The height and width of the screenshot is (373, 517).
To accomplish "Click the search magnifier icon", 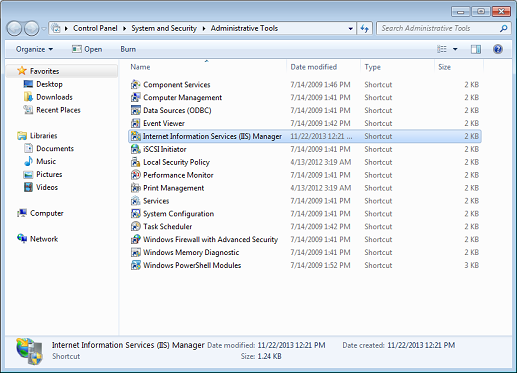I will 504,29.
